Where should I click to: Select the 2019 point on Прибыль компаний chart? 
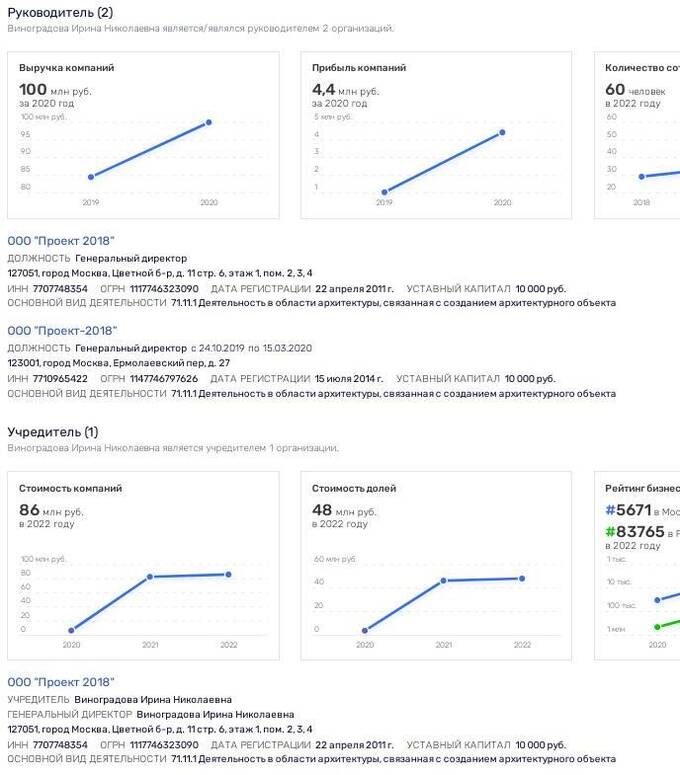(x=384, y=192)
